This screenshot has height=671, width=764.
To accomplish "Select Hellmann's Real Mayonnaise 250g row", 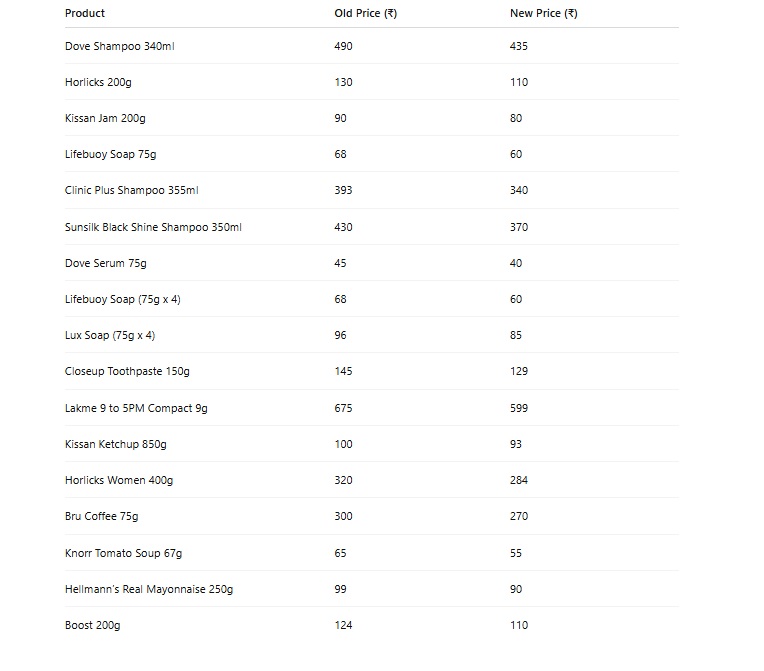I will 149,589.
